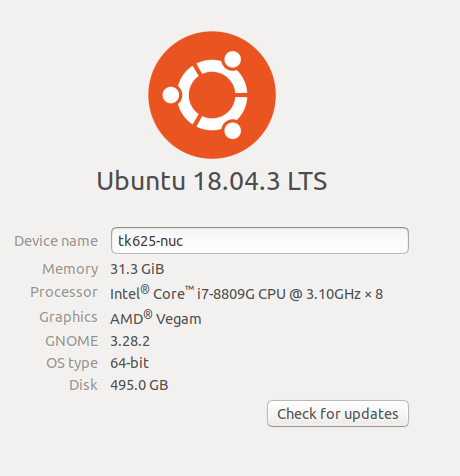Click the GNOME version 3.28.2

(130, 341)
